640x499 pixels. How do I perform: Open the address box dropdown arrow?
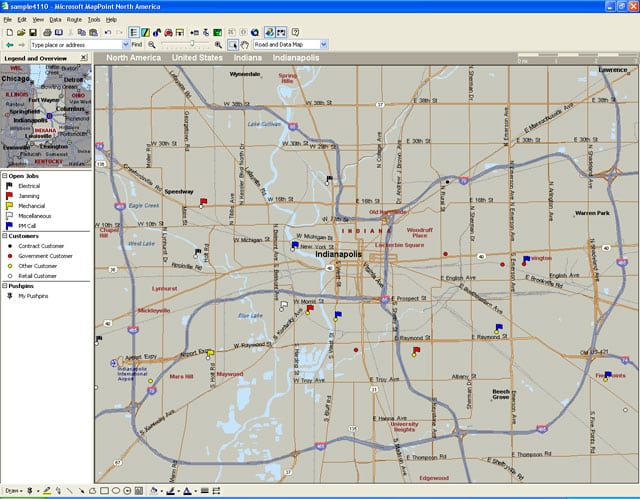[x=126, y=44]
